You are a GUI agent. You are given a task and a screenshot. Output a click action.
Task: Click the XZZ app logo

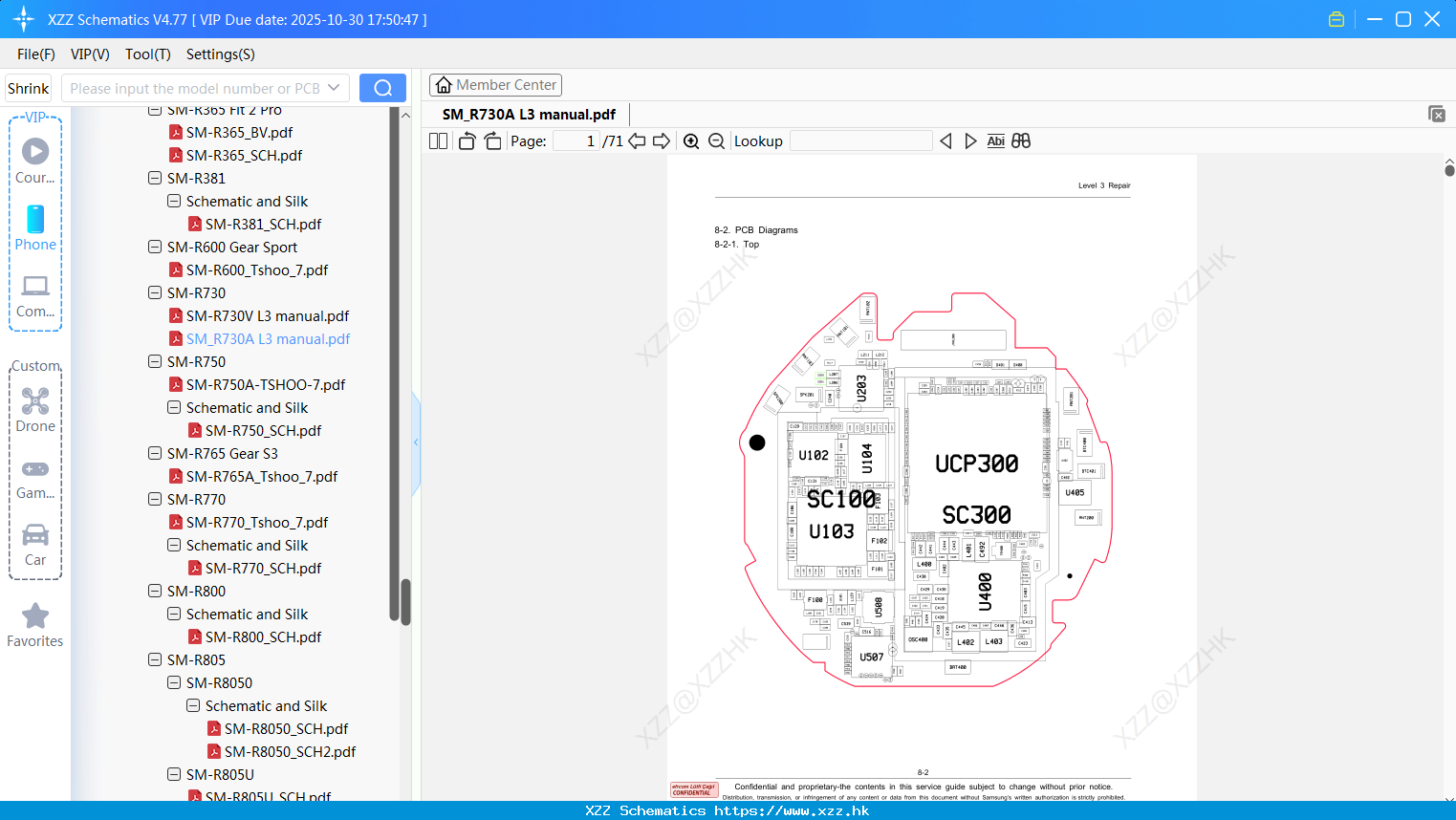tap(24, 19)
